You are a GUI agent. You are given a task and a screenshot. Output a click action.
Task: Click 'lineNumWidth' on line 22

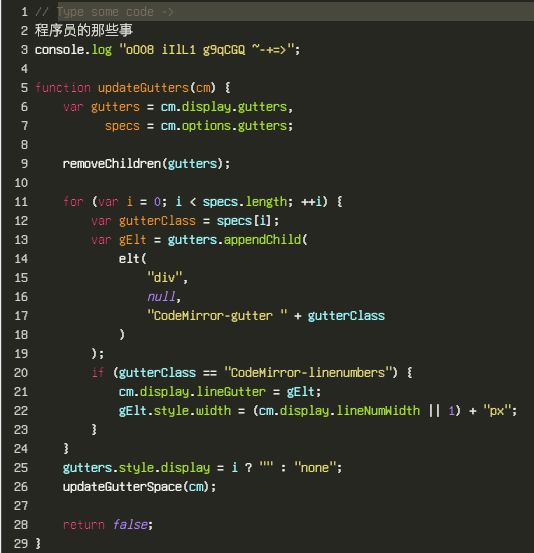(x=378, y=411)
